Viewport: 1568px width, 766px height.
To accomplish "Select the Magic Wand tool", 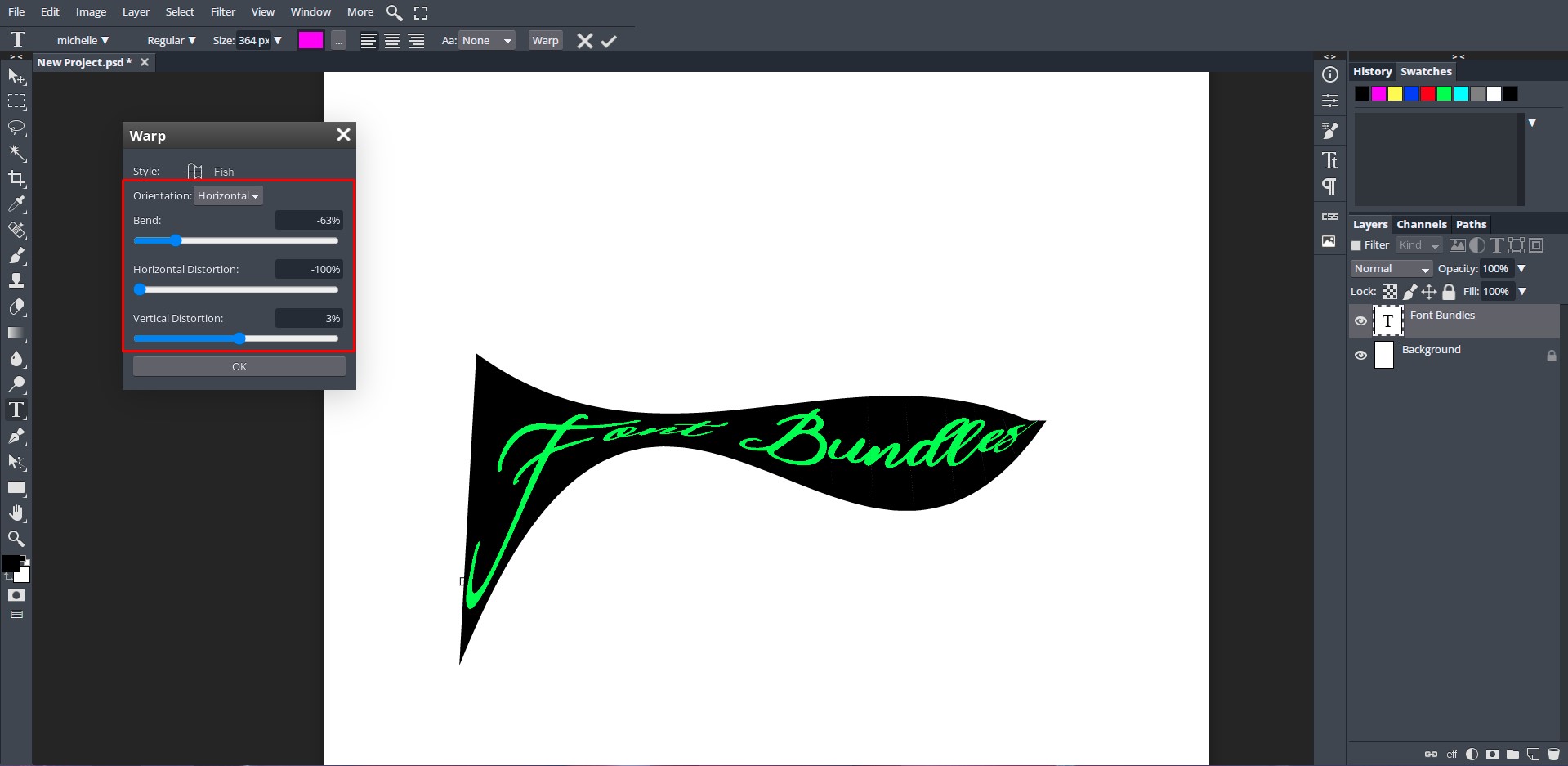I will [x=16, y=153].
